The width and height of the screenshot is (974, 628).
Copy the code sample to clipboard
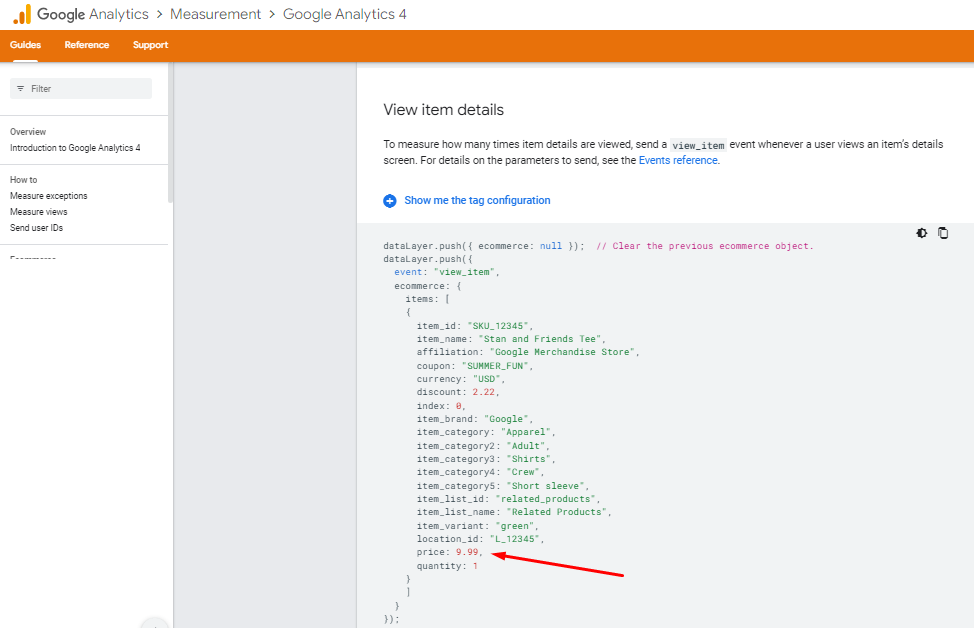click(943, 233)
